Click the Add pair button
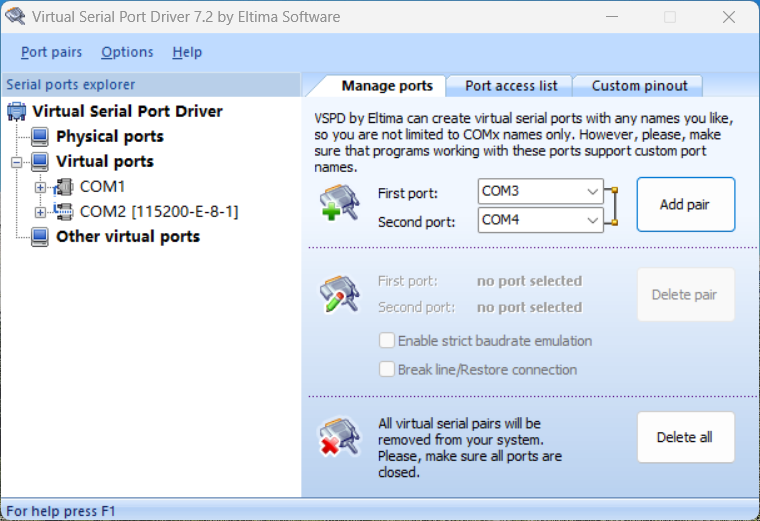The height and width of the screenshot is (521, 760). (x=685, y=205)
